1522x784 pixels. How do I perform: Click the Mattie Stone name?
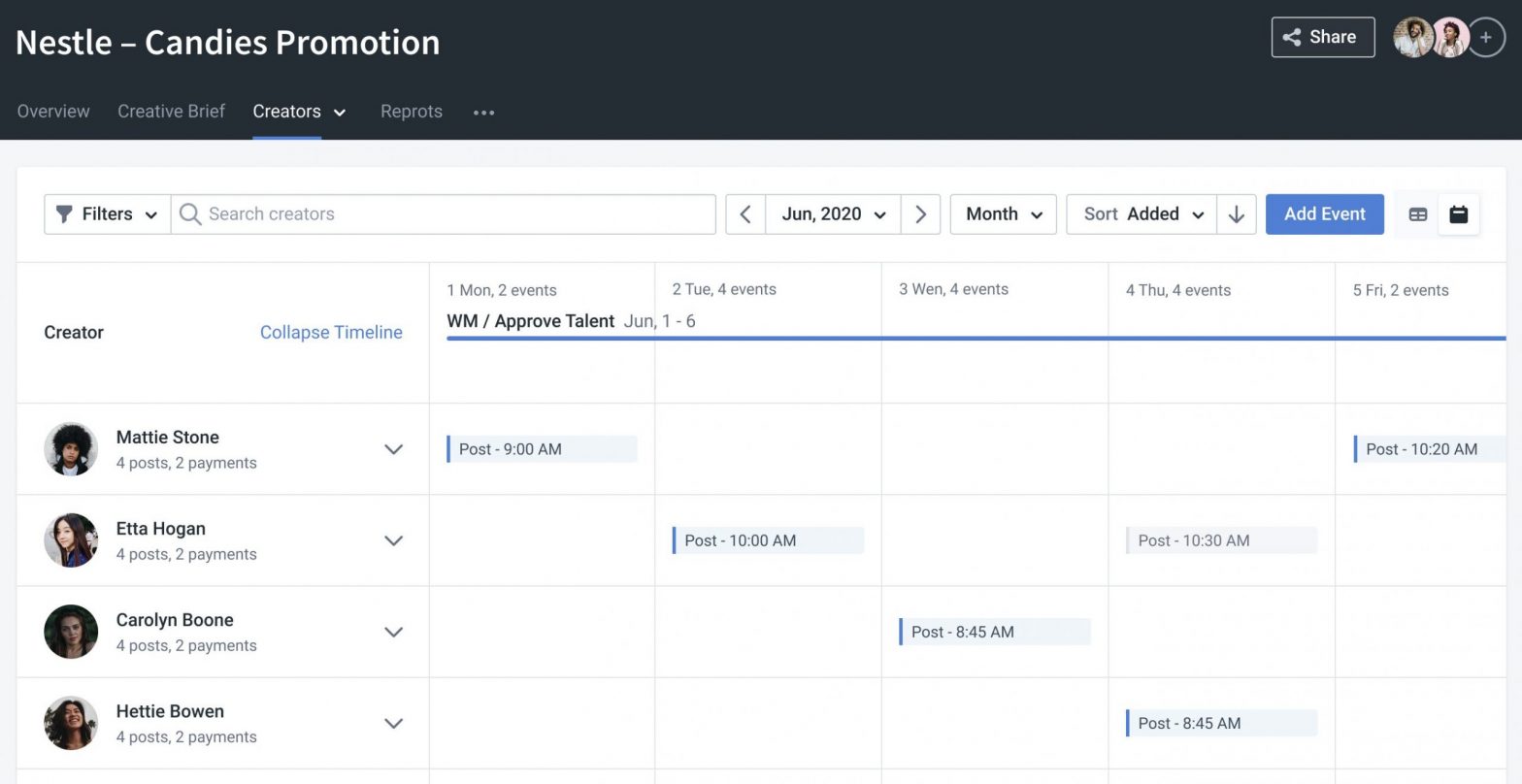tap(168, 437)
